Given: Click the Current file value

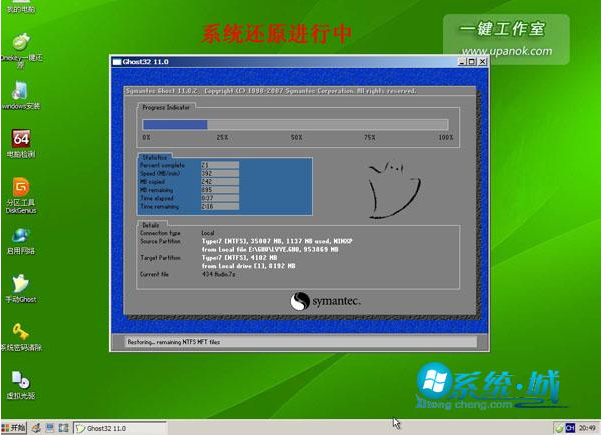Looking at the screenshot, I should coord(218,274).
